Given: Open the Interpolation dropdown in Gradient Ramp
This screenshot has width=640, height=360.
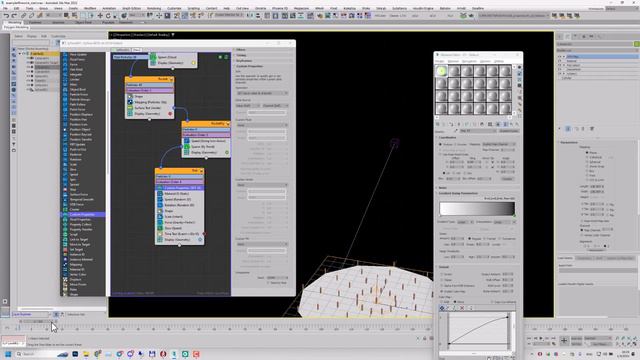Looking at the screenshot, I should (x=505, y=222).
